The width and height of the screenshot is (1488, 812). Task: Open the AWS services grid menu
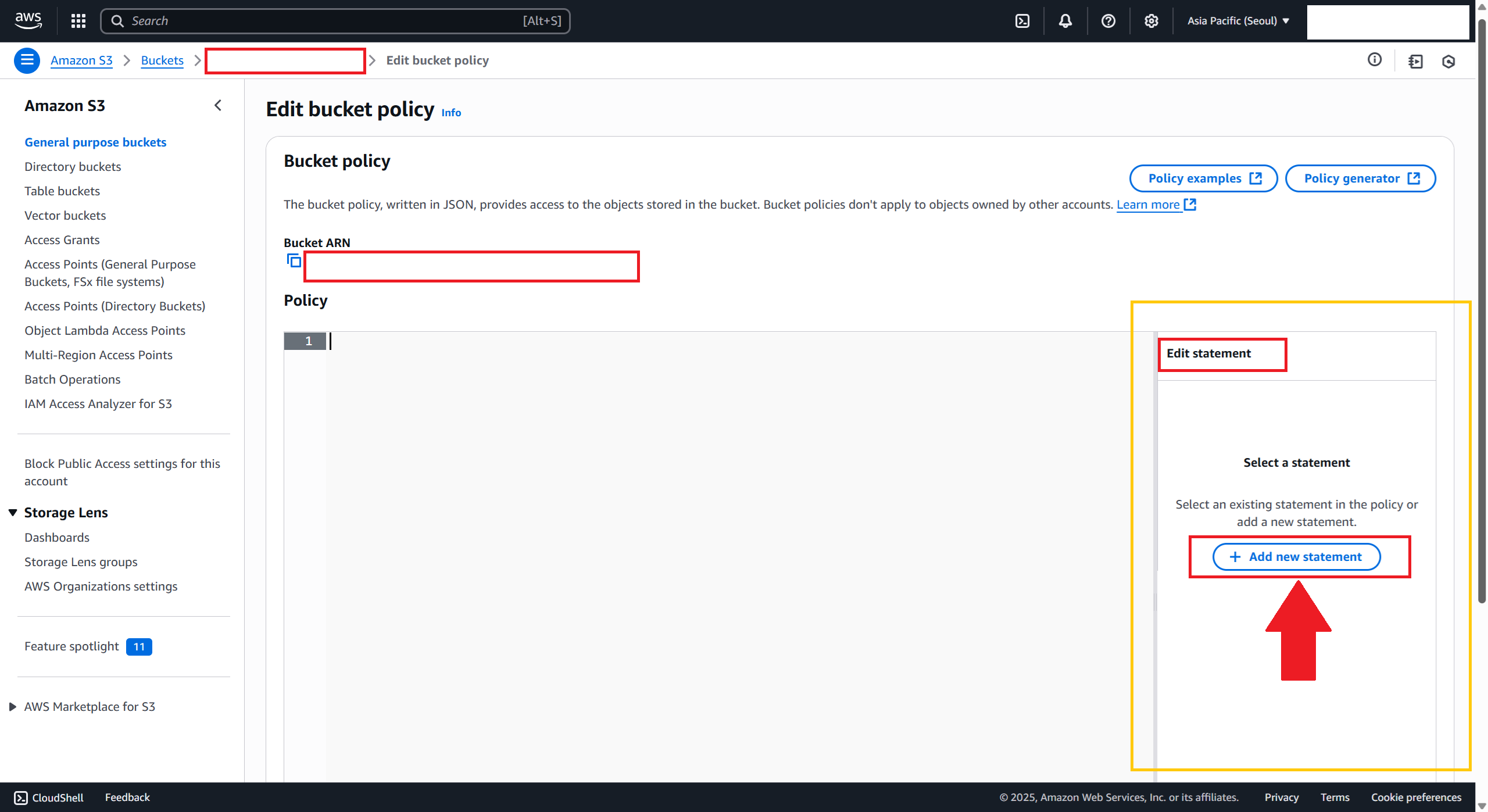click(x=78, y=21)
